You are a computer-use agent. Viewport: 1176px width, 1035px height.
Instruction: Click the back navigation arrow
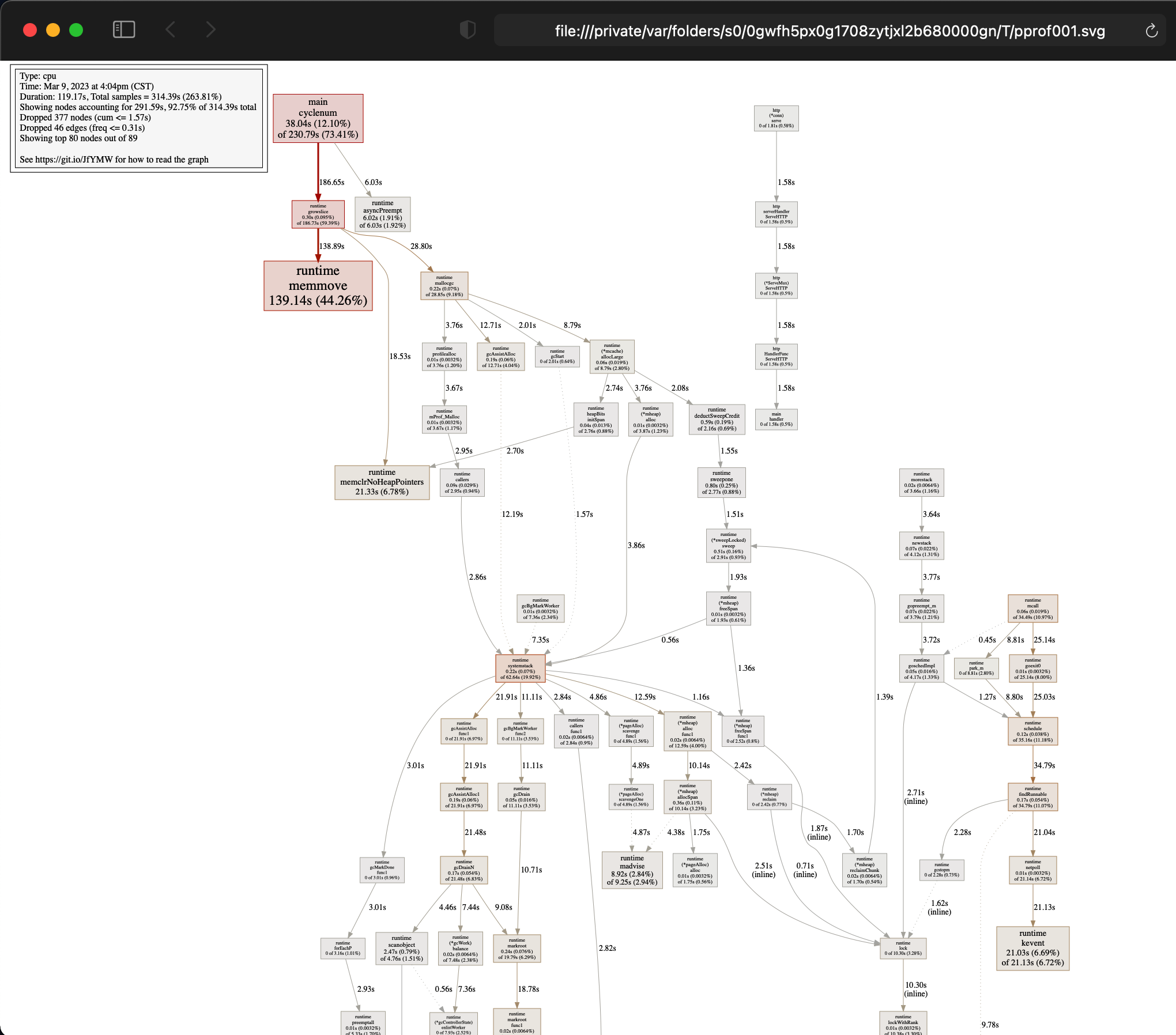coord(170,29)
